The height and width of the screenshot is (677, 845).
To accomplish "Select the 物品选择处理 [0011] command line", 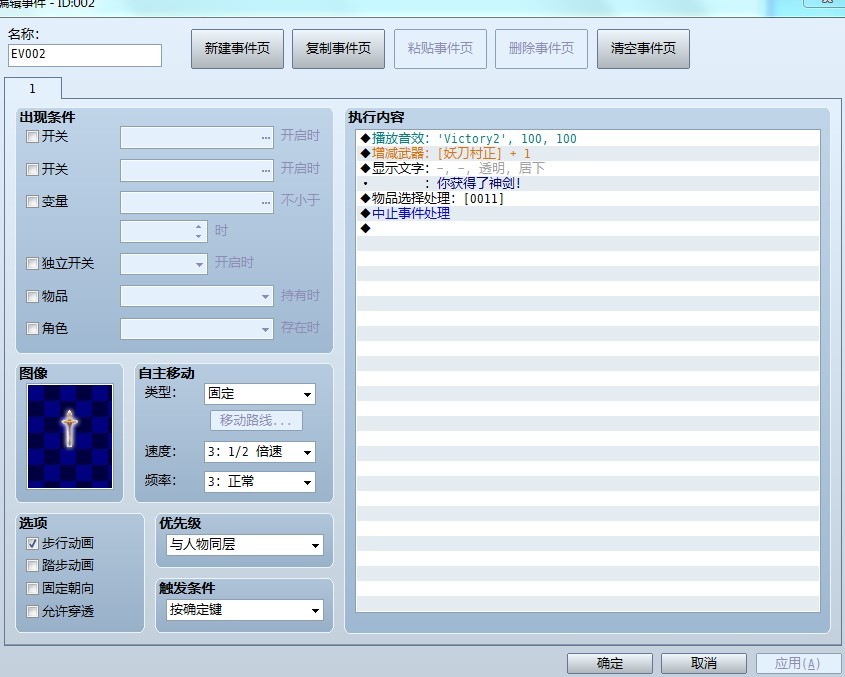I will click(587, 199).
